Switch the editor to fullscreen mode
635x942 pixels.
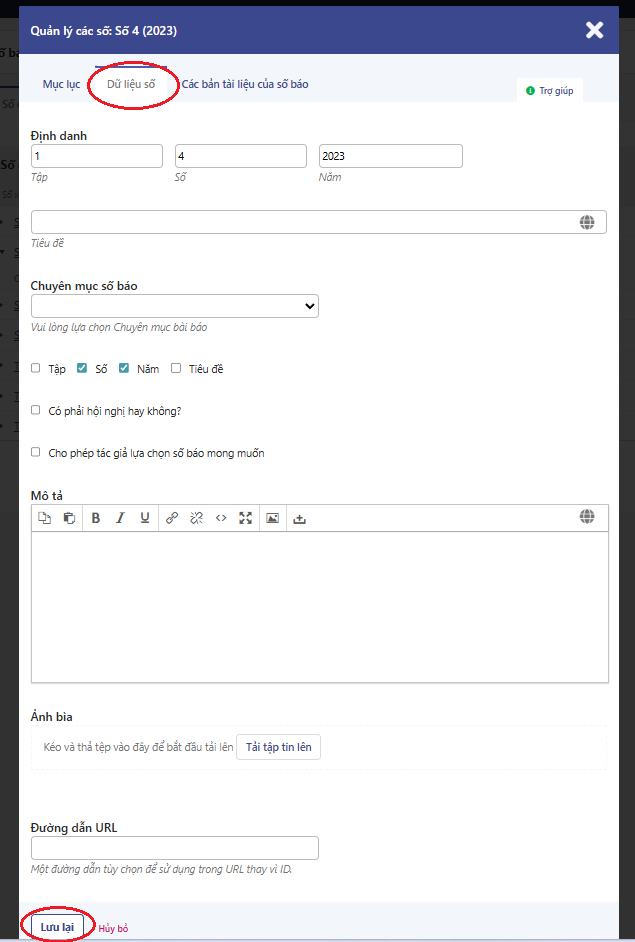pyautogui.click(x=245, y=518)
